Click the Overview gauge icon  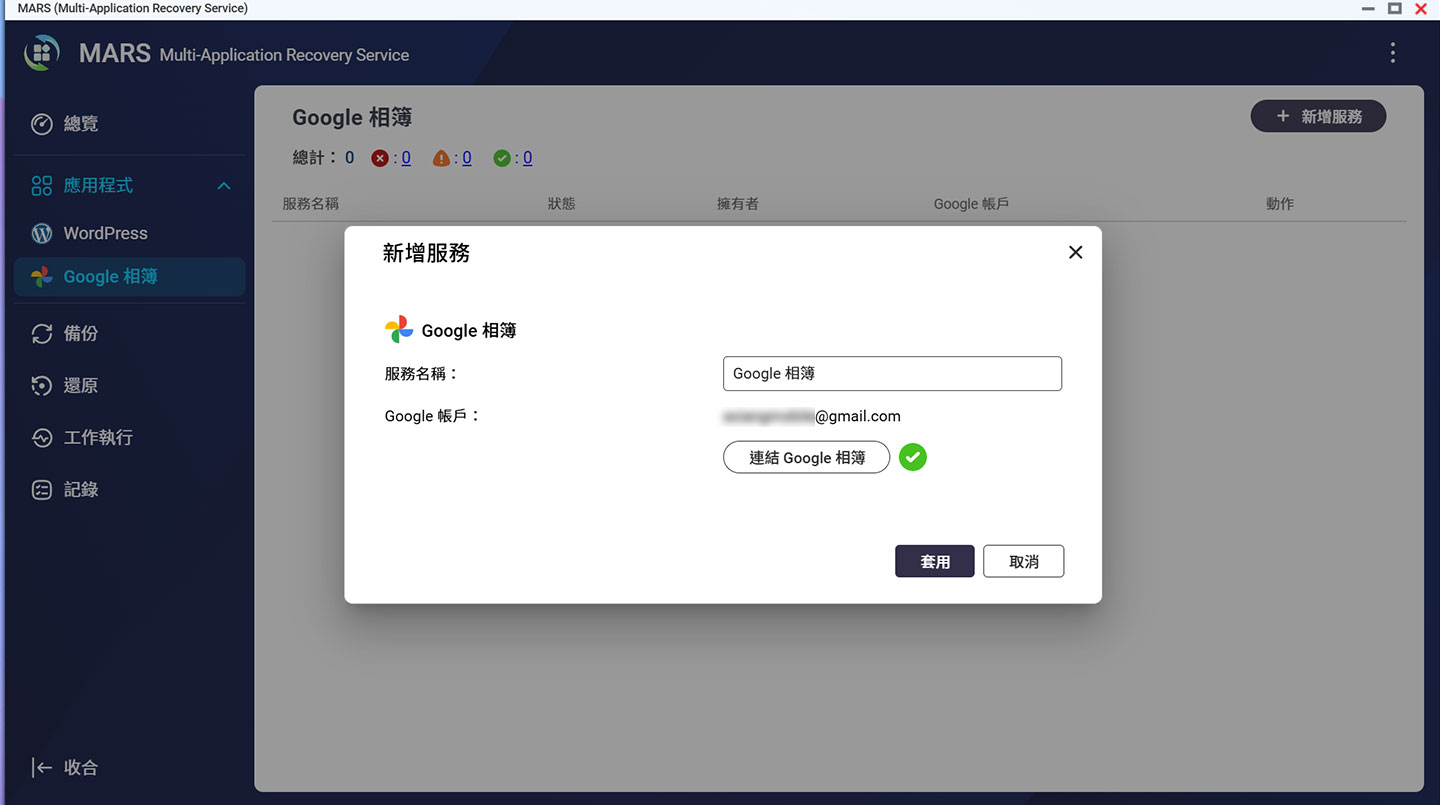(x=42, y=124)
